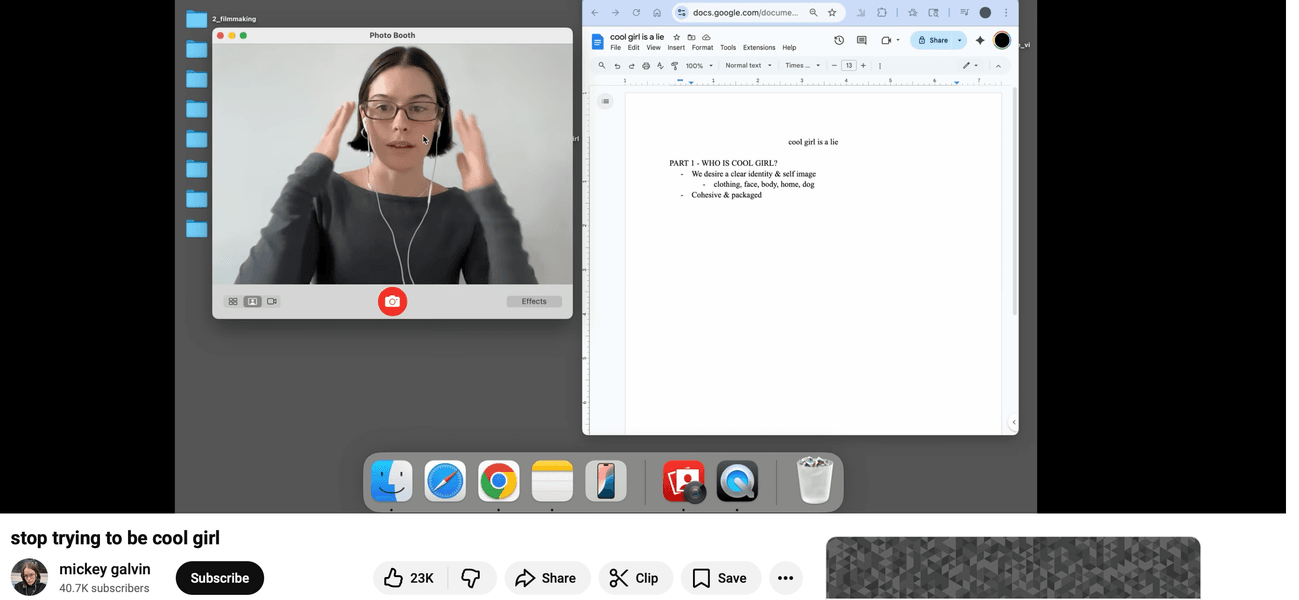1299x600 pixels.
Task: Open the Normal text style dropdown
Action: (748, 66)
